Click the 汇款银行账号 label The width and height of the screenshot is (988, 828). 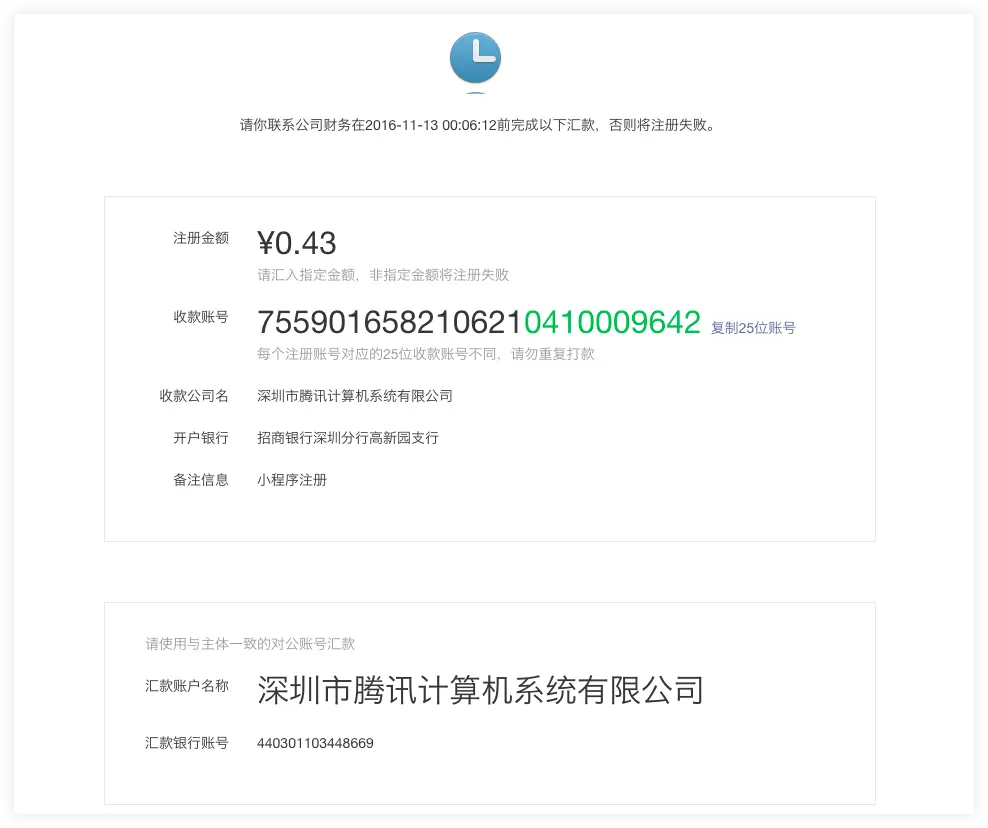tap(187, 743)
